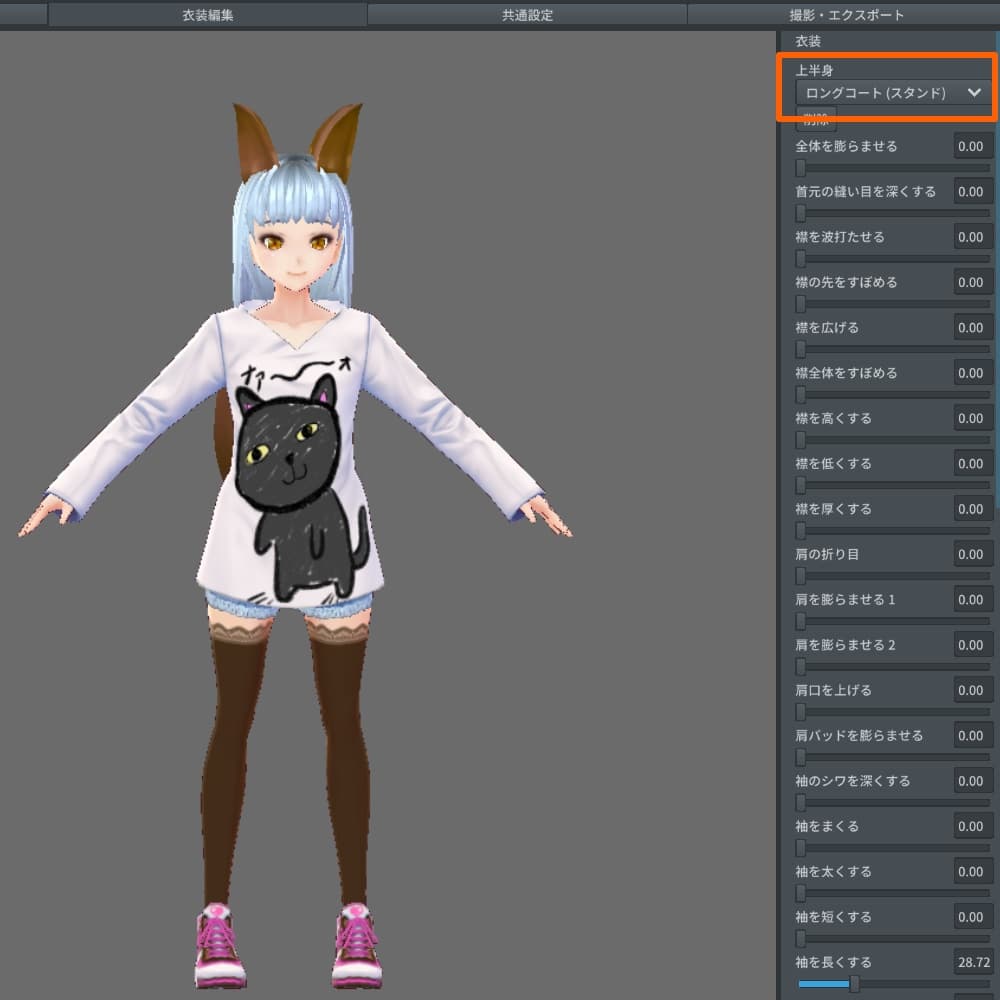Click the 袖を長くする slider handle
This screenshot has height=1000, width=1000.
click(854, 984)
